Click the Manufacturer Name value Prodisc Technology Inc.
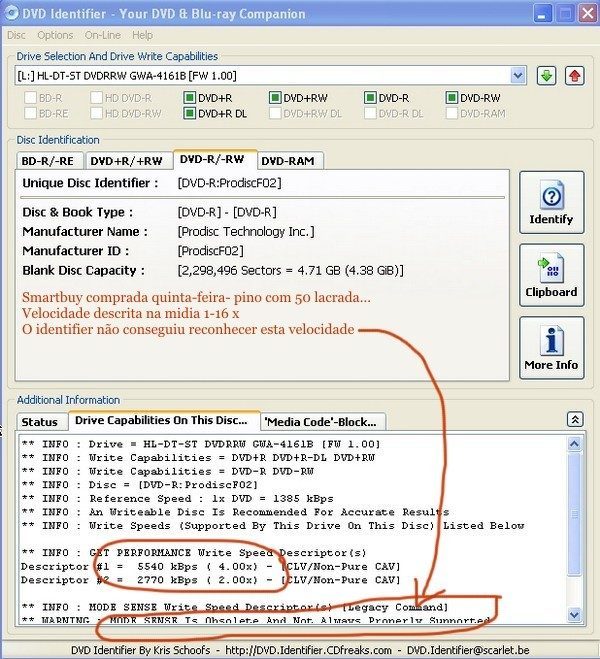This screenshot has width=600, height=659. 246,232
